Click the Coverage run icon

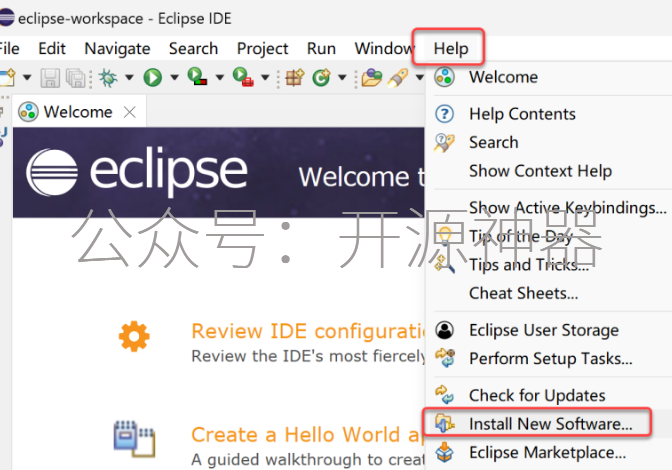198,77
